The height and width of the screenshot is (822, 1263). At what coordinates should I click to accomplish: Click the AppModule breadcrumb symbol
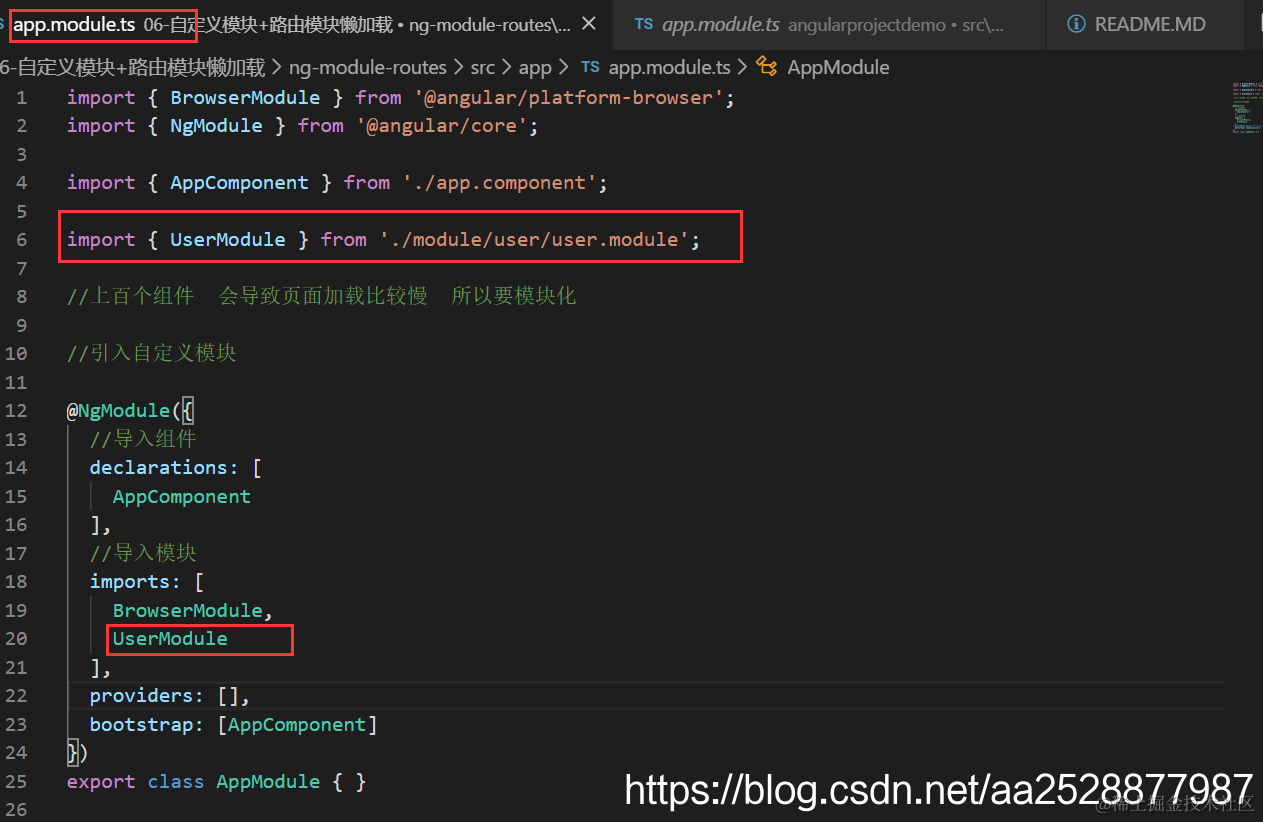pos(838,68)
